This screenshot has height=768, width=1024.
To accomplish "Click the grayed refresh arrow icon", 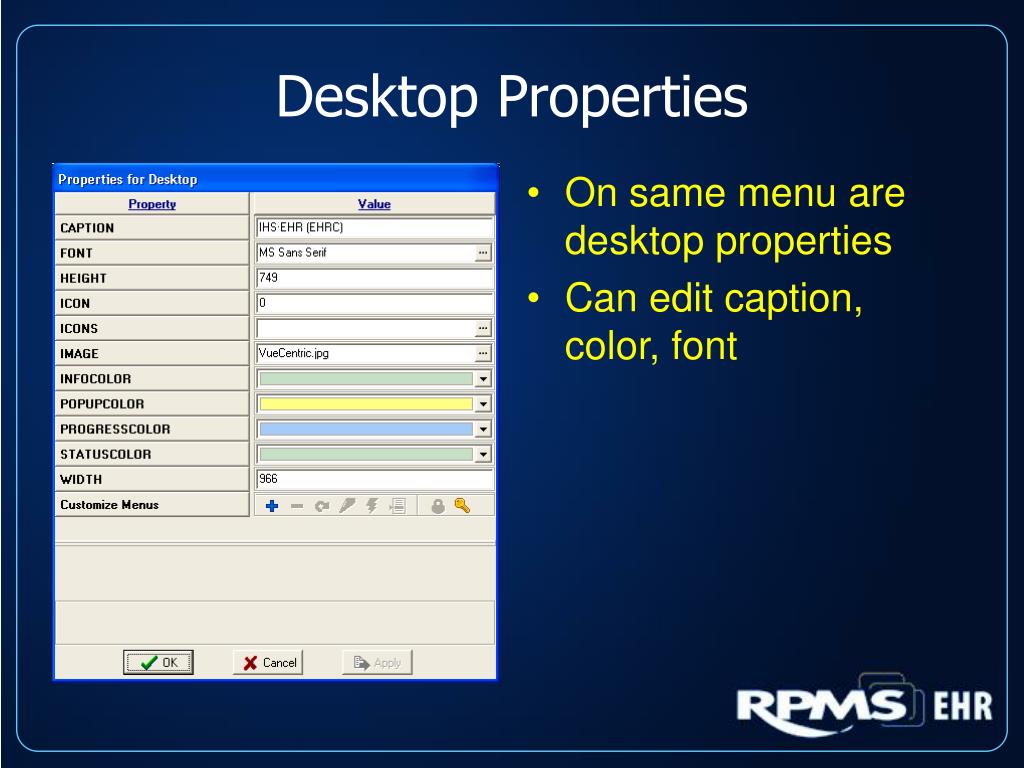I will [x=322, y=506].
